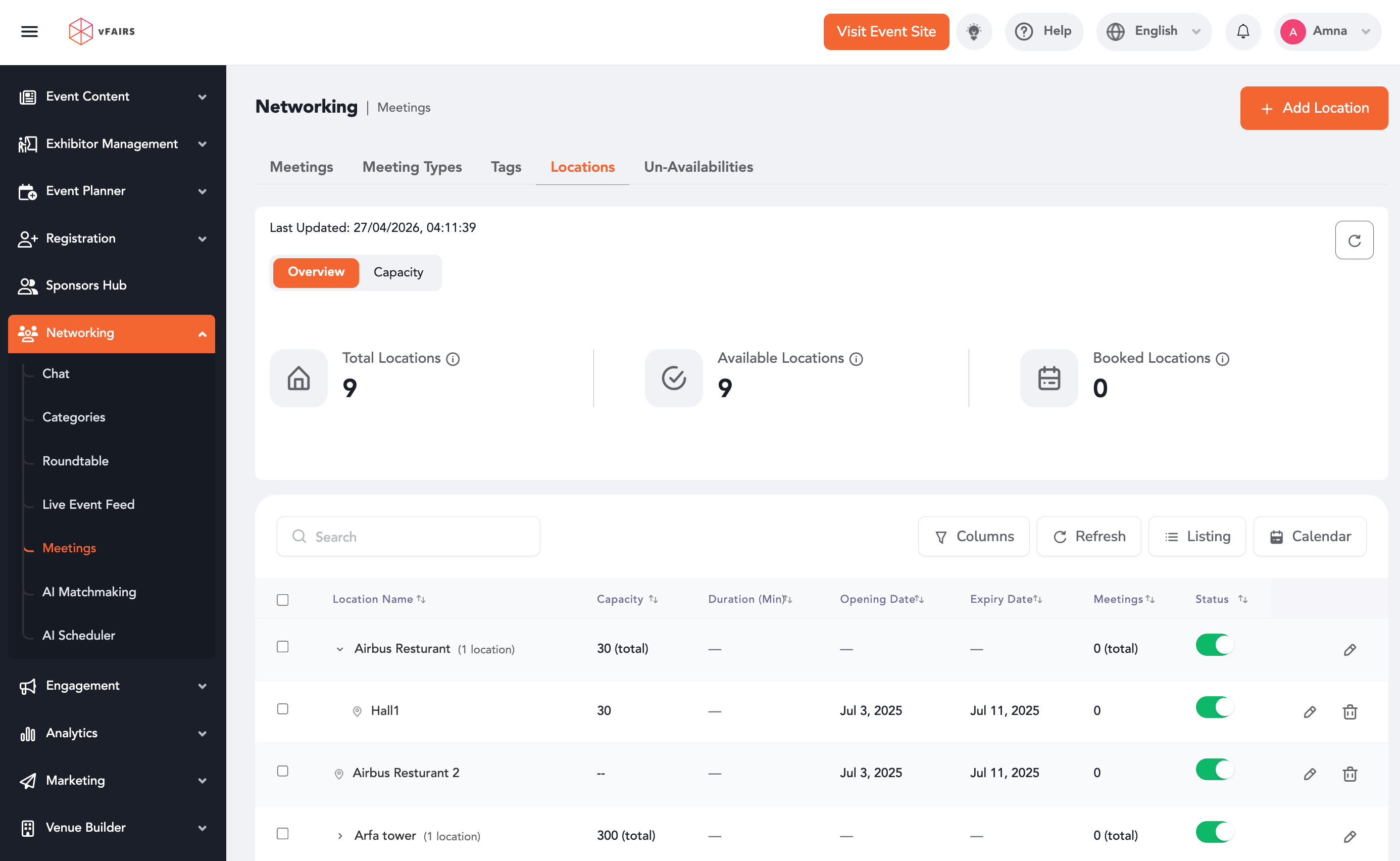Image resolution: width=1400 pixels, height=861 pixels.
Task: Open the hamburger menu icon
Action: 29,31
